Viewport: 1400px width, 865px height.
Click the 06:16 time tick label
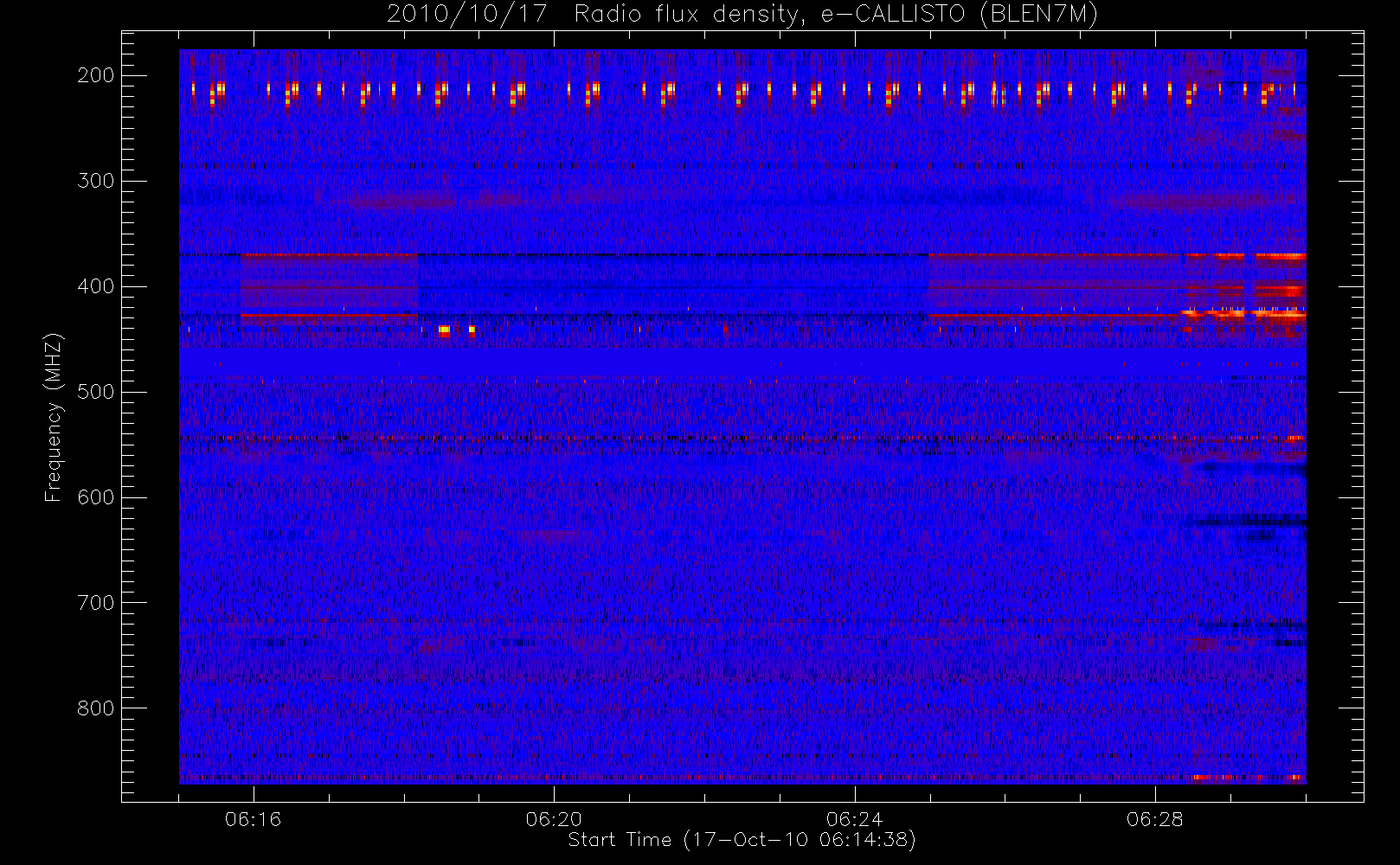point(254,819)
